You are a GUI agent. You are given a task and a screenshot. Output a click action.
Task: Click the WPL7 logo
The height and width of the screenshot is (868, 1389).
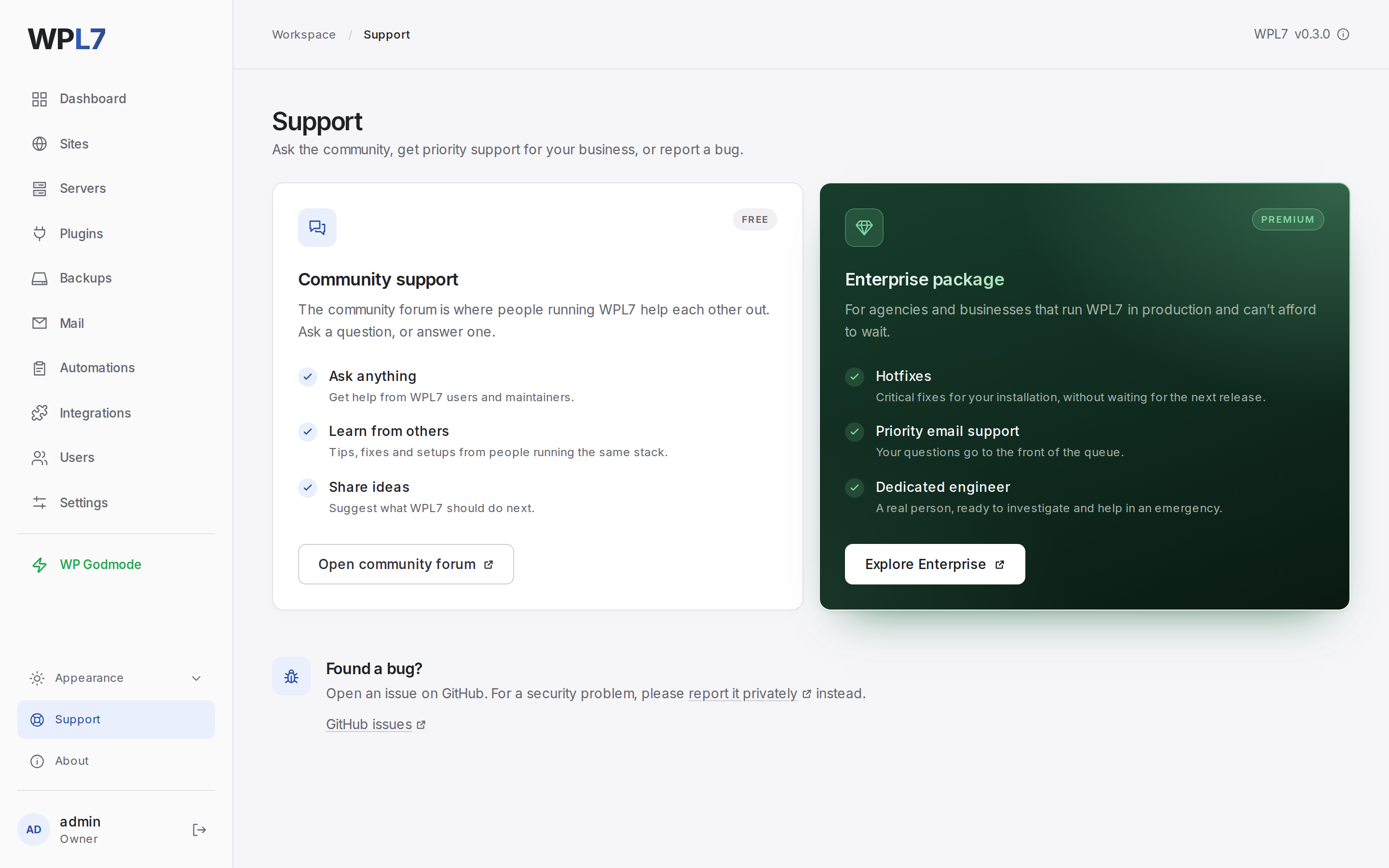[x=67, y=39]
